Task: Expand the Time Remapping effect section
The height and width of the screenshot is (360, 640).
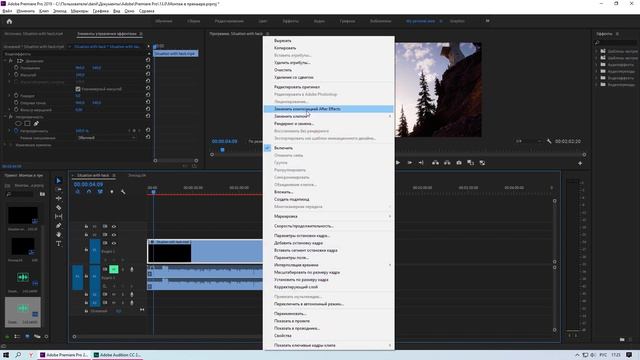Action: click(5, 145)
